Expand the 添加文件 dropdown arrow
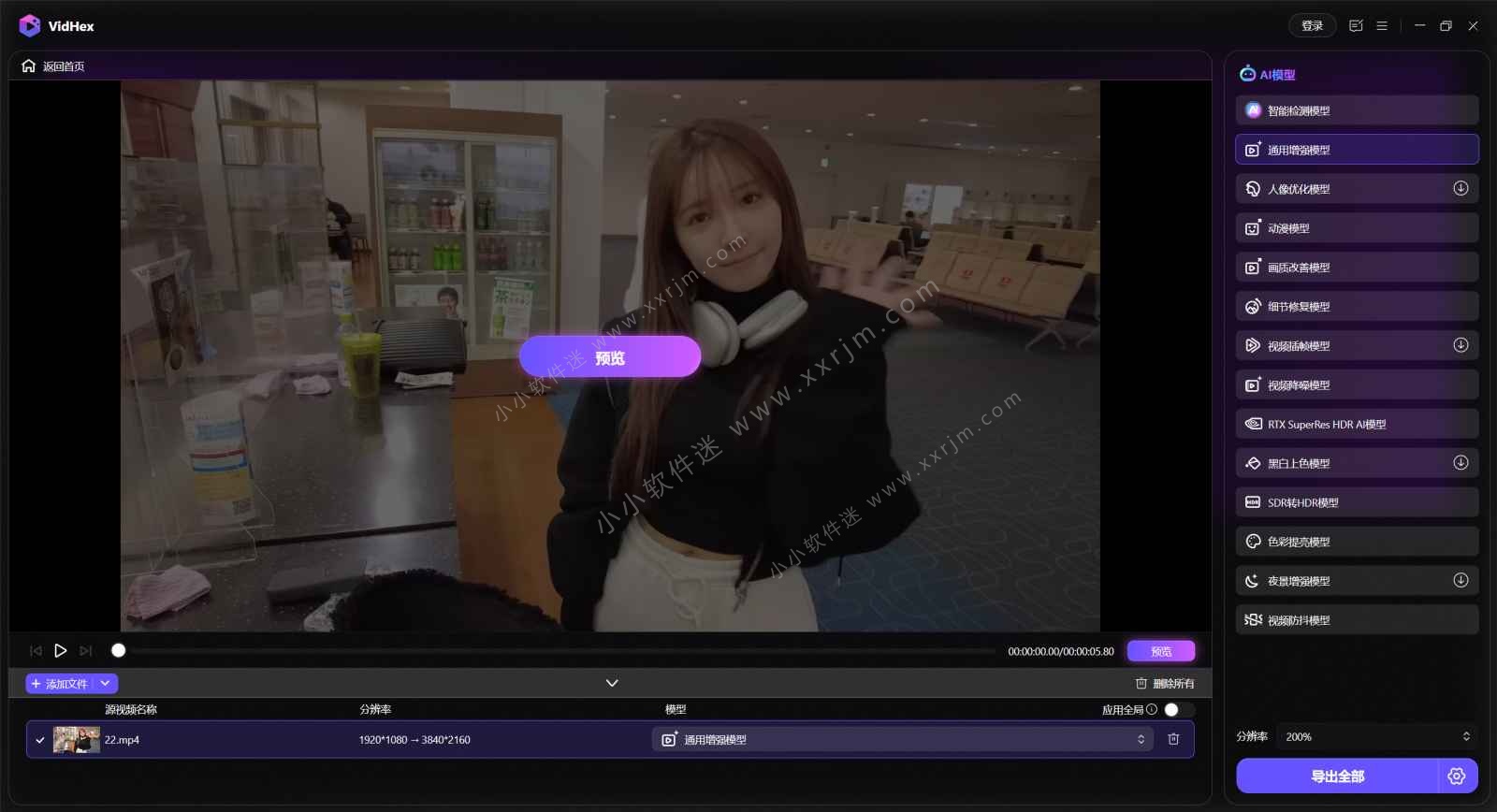The image size is (1497, 812). tap(106, 684)
